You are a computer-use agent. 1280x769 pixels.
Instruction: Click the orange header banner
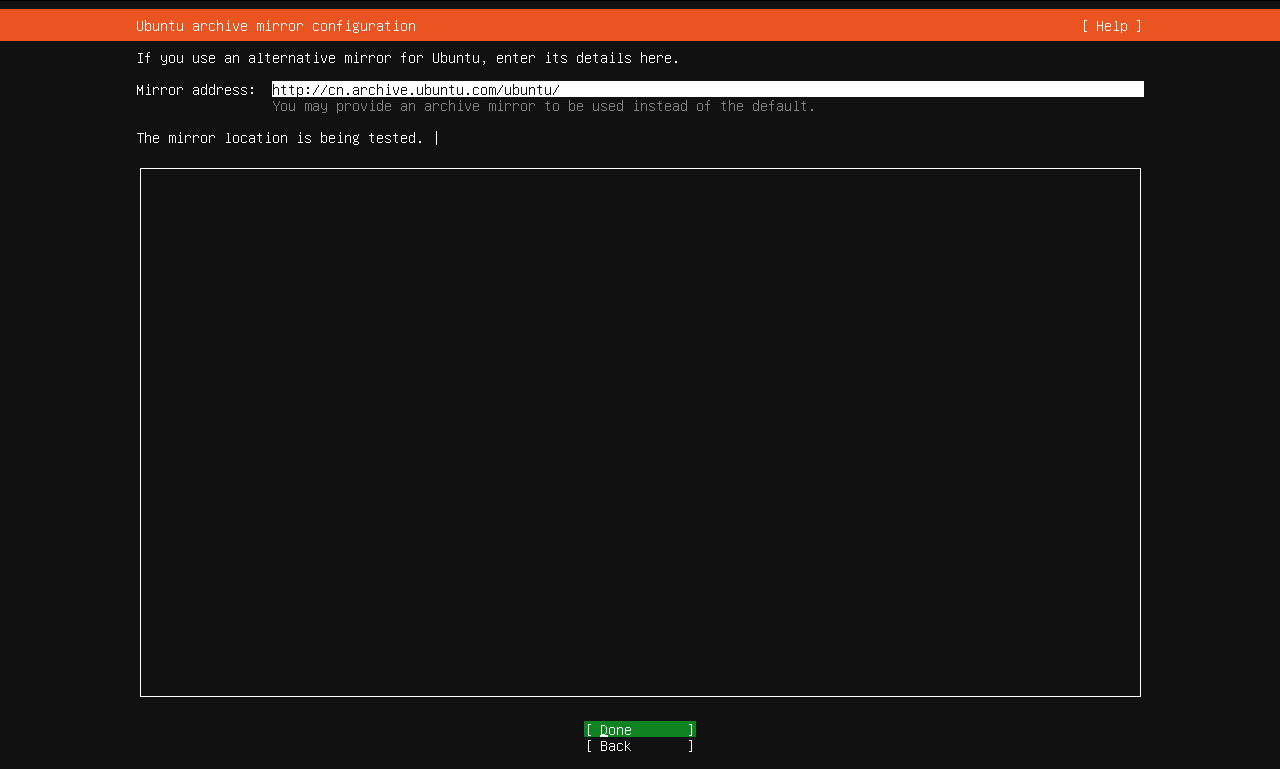click(x=640, y=25)
